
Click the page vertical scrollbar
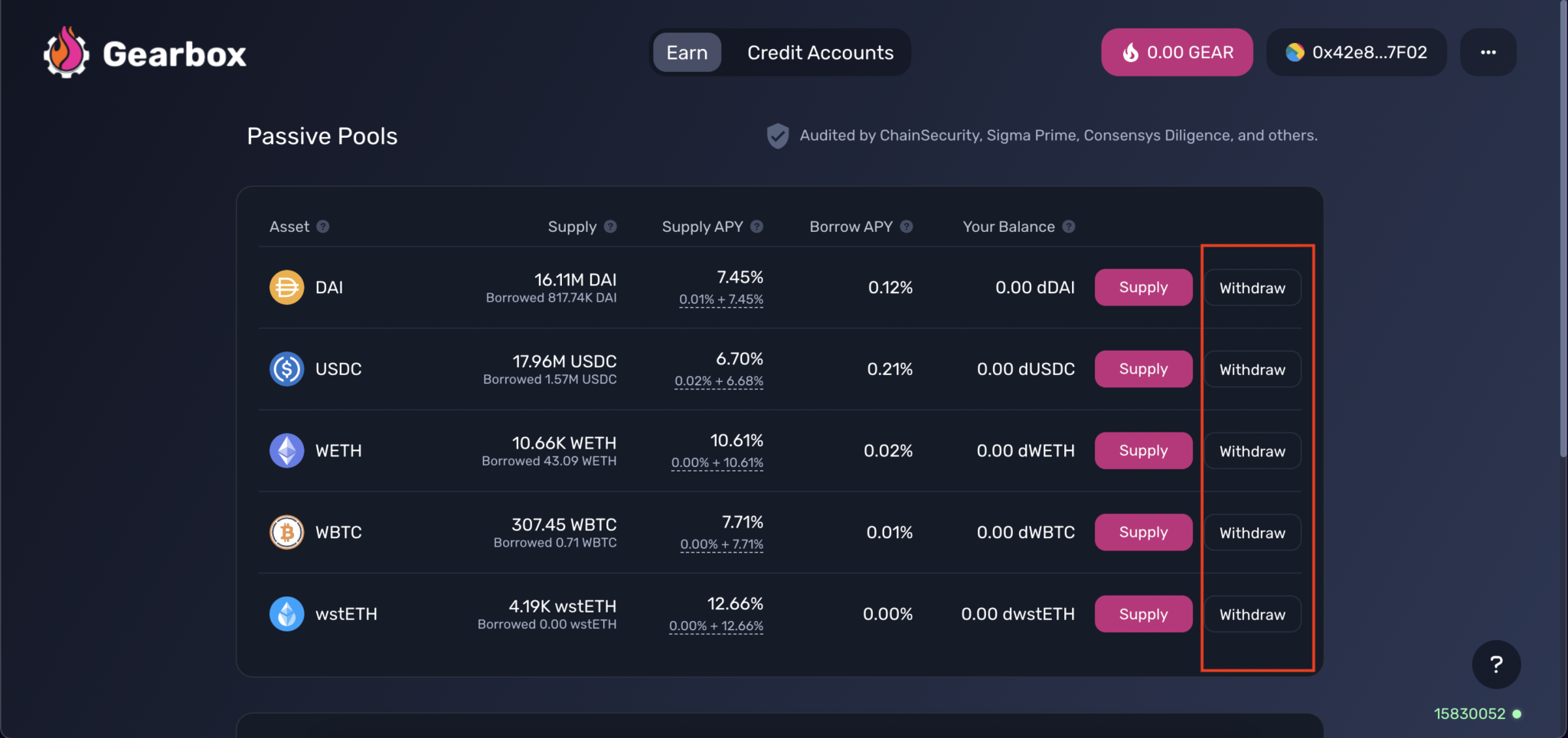[1563, 230]
